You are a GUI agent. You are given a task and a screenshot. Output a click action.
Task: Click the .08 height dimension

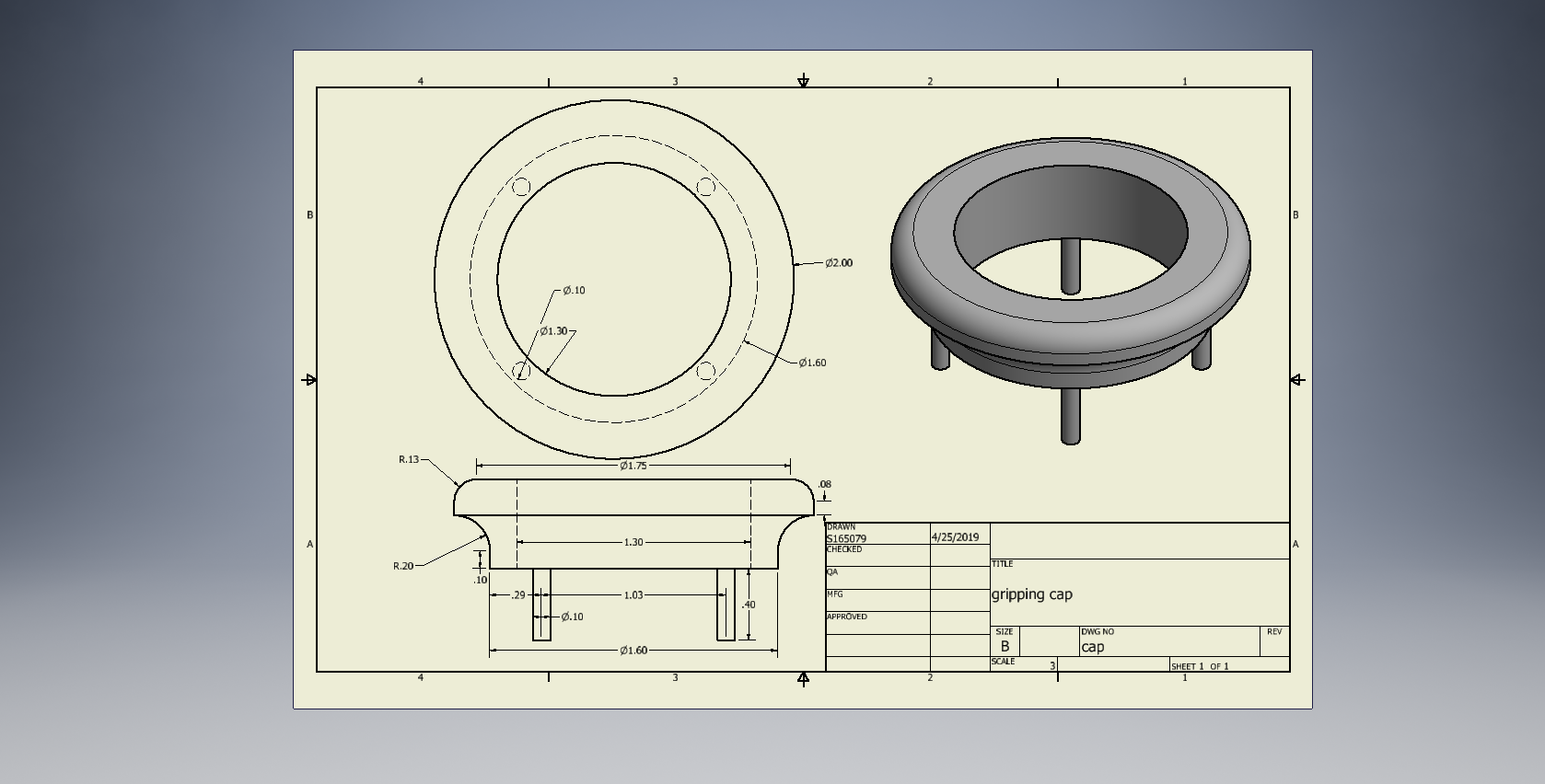824,484
